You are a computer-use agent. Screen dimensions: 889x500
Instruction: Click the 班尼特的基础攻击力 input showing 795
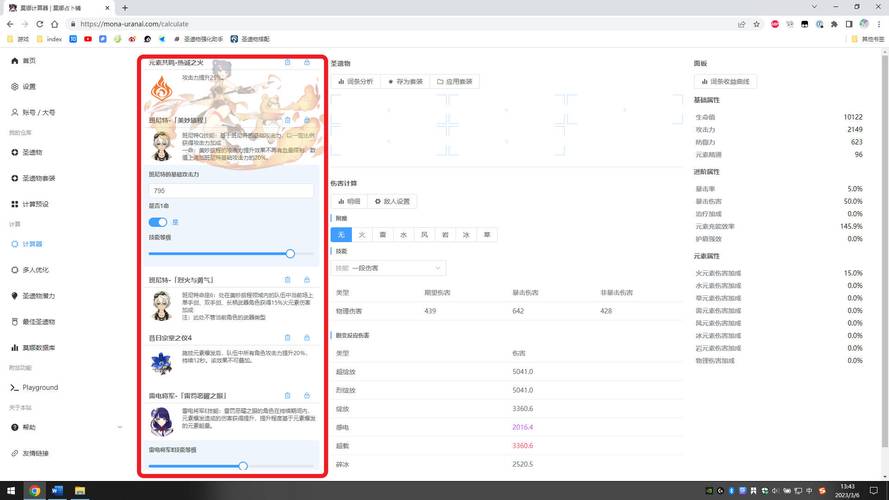pyautogui.click(x=231, y=190)
